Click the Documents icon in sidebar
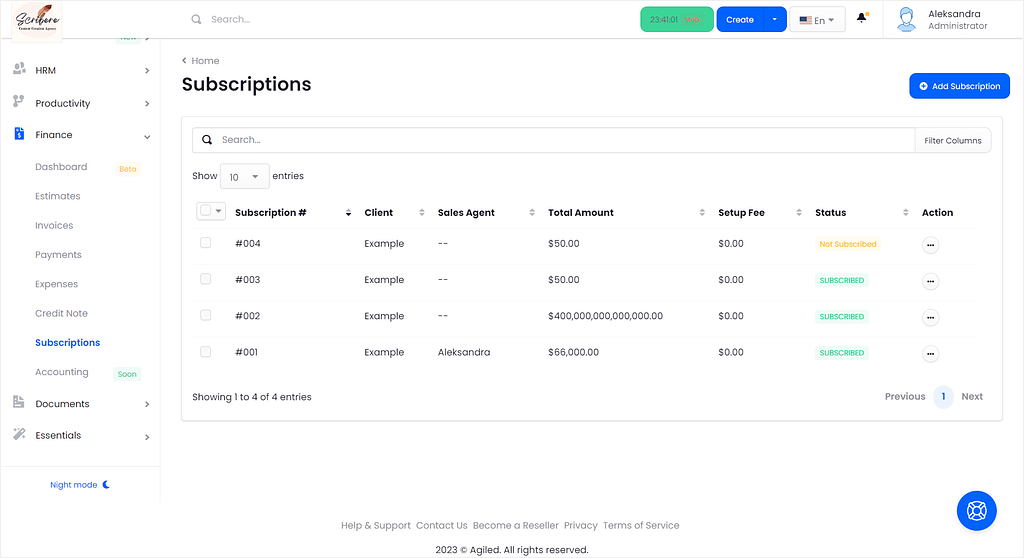This screenshot has width=1024, height=558. [19, 402]
